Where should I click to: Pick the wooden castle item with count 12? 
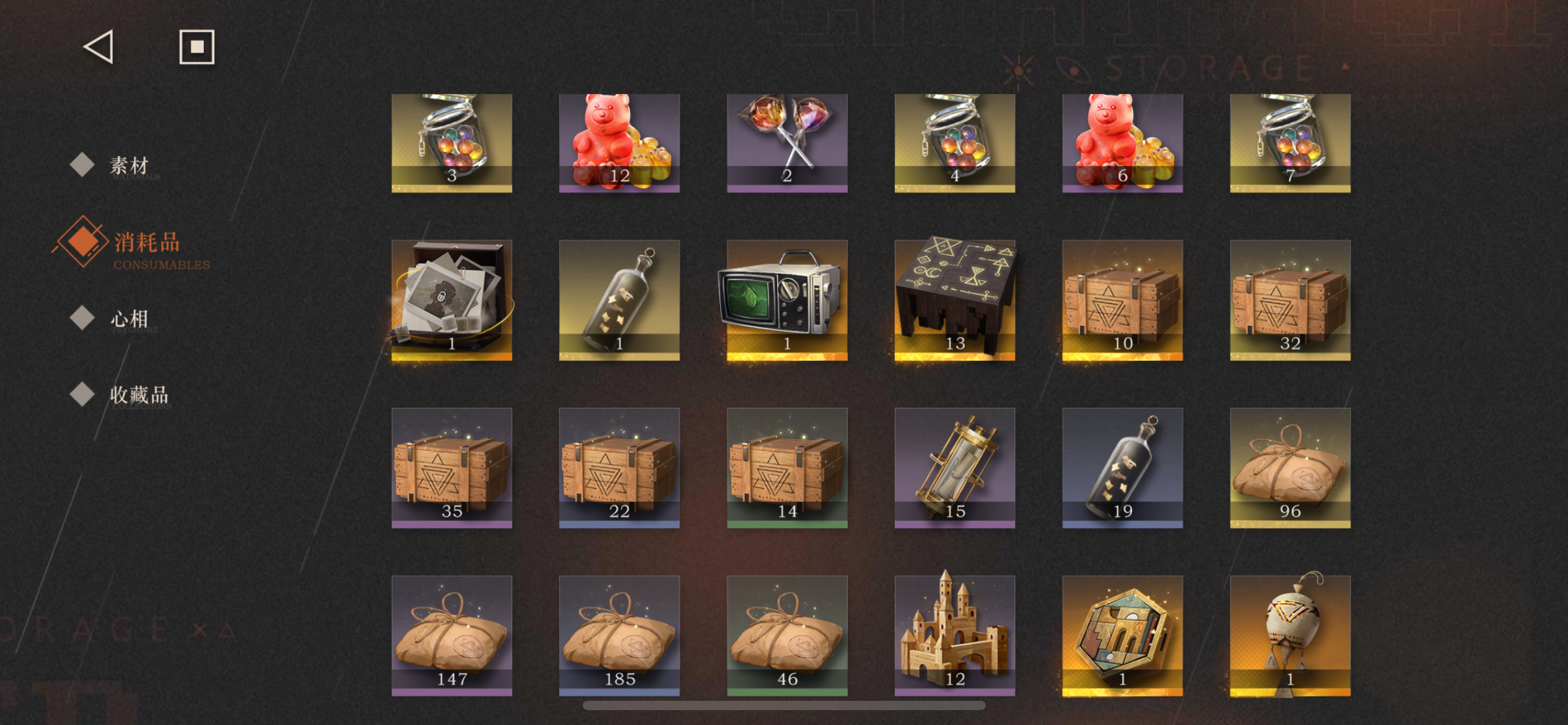[955, 635]
